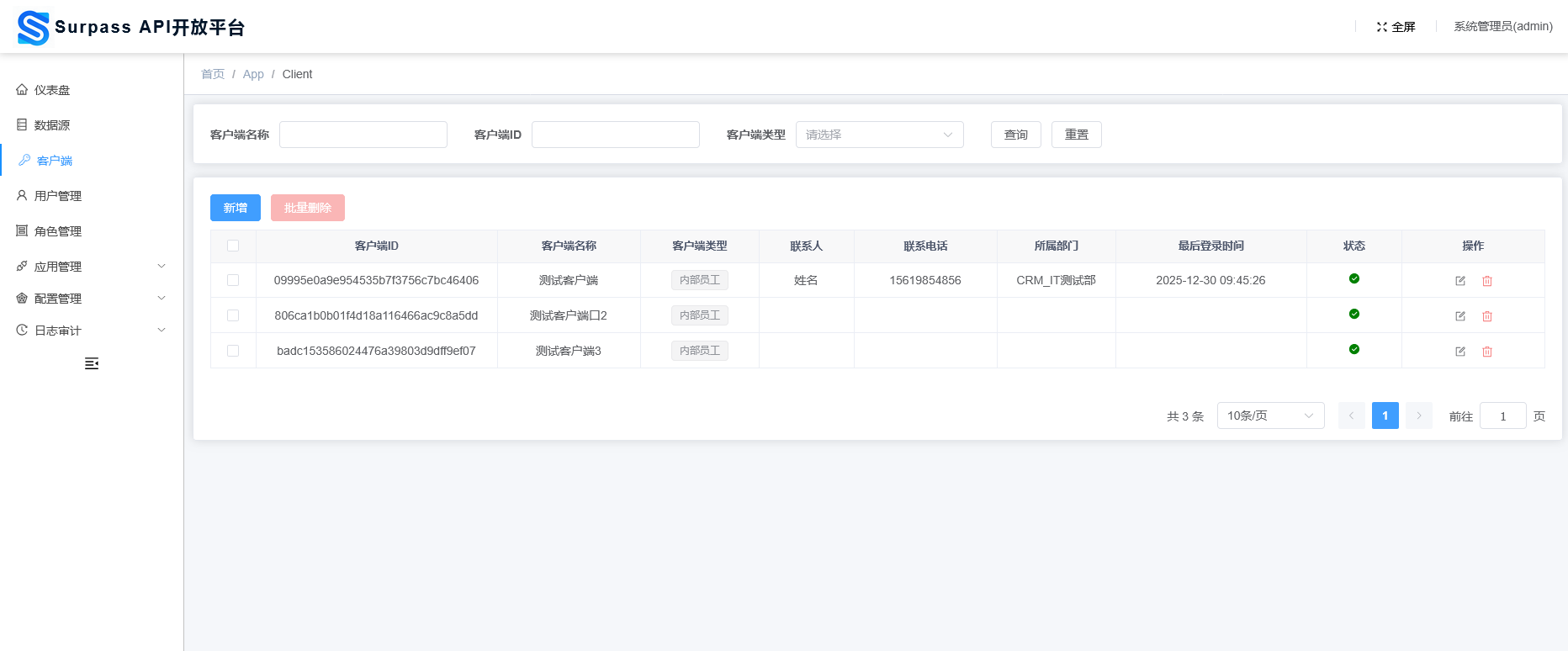This screenshot has height=651, width=1568.
Task: Open 角色管理 in the sidebar
Action: point(92,231)
